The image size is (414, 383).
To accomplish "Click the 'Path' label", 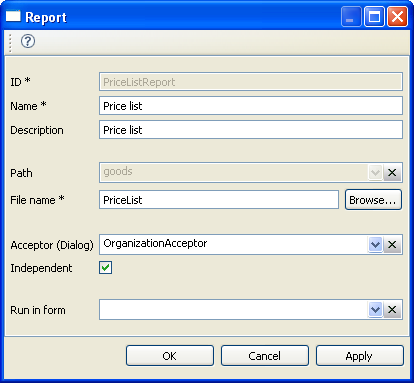I will point(21,173).
